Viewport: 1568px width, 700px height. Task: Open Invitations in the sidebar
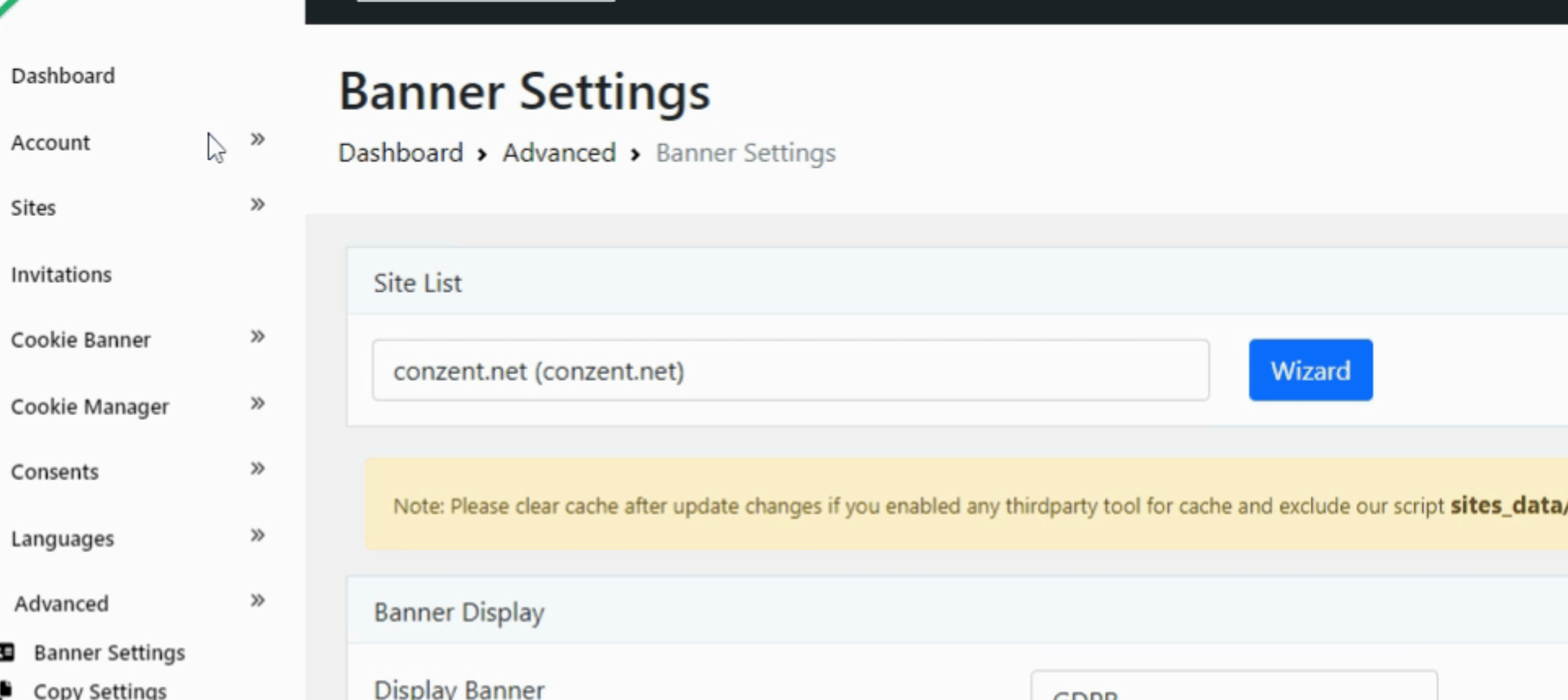pyautogui.click(x=61, y=274)
